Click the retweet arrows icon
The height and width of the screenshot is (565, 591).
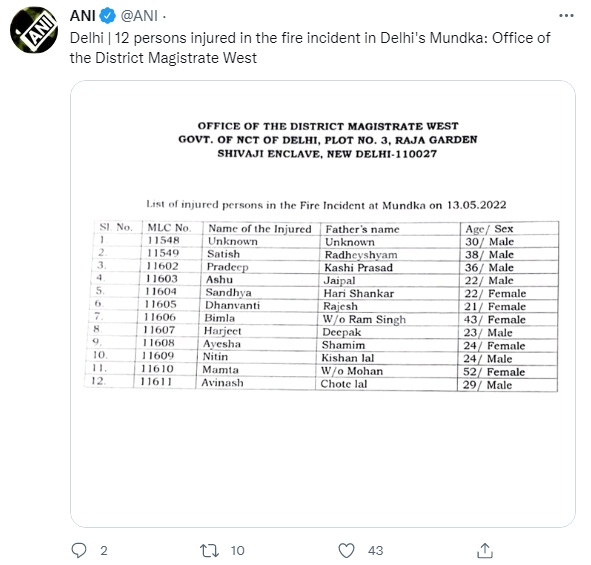[x=210, y=550]
